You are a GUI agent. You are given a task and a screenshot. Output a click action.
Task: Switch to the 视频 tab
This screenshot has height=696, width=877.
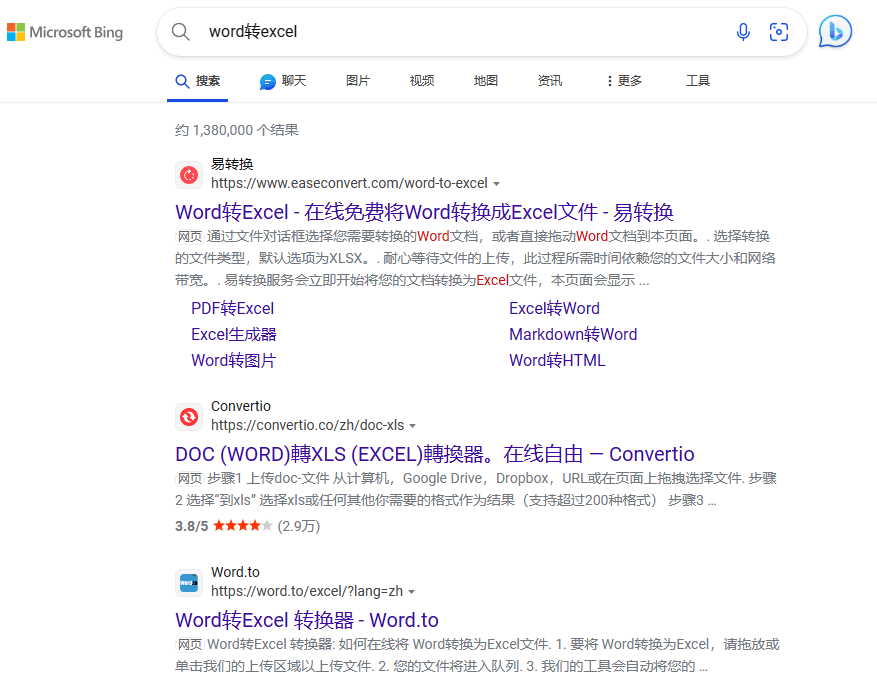(x=421, y=81)
